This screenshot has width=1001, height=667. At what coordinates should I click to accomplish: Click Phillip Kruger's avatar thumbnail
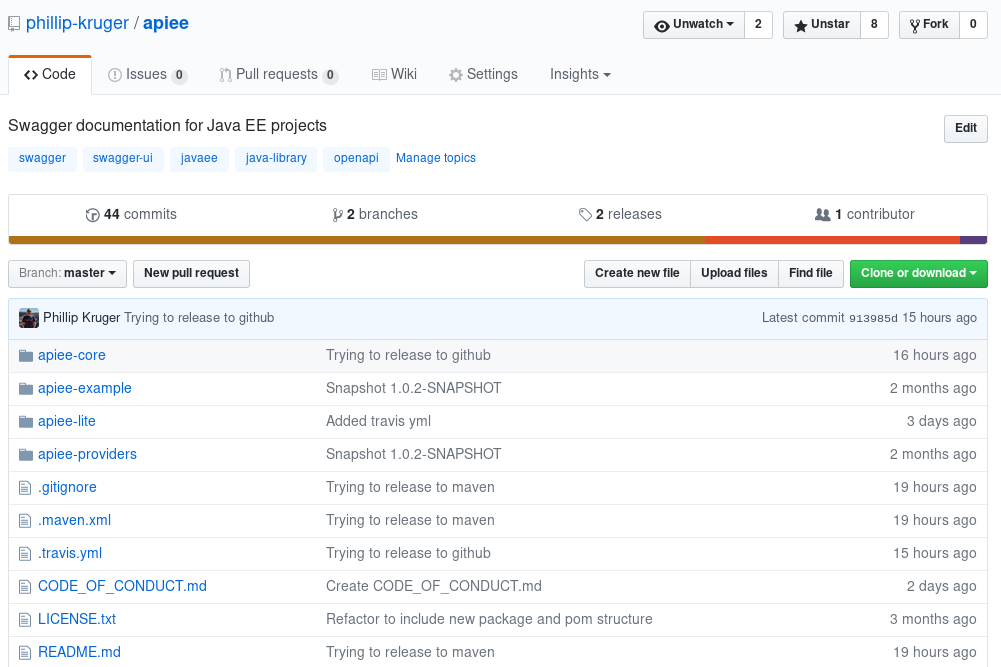(29, 318)
